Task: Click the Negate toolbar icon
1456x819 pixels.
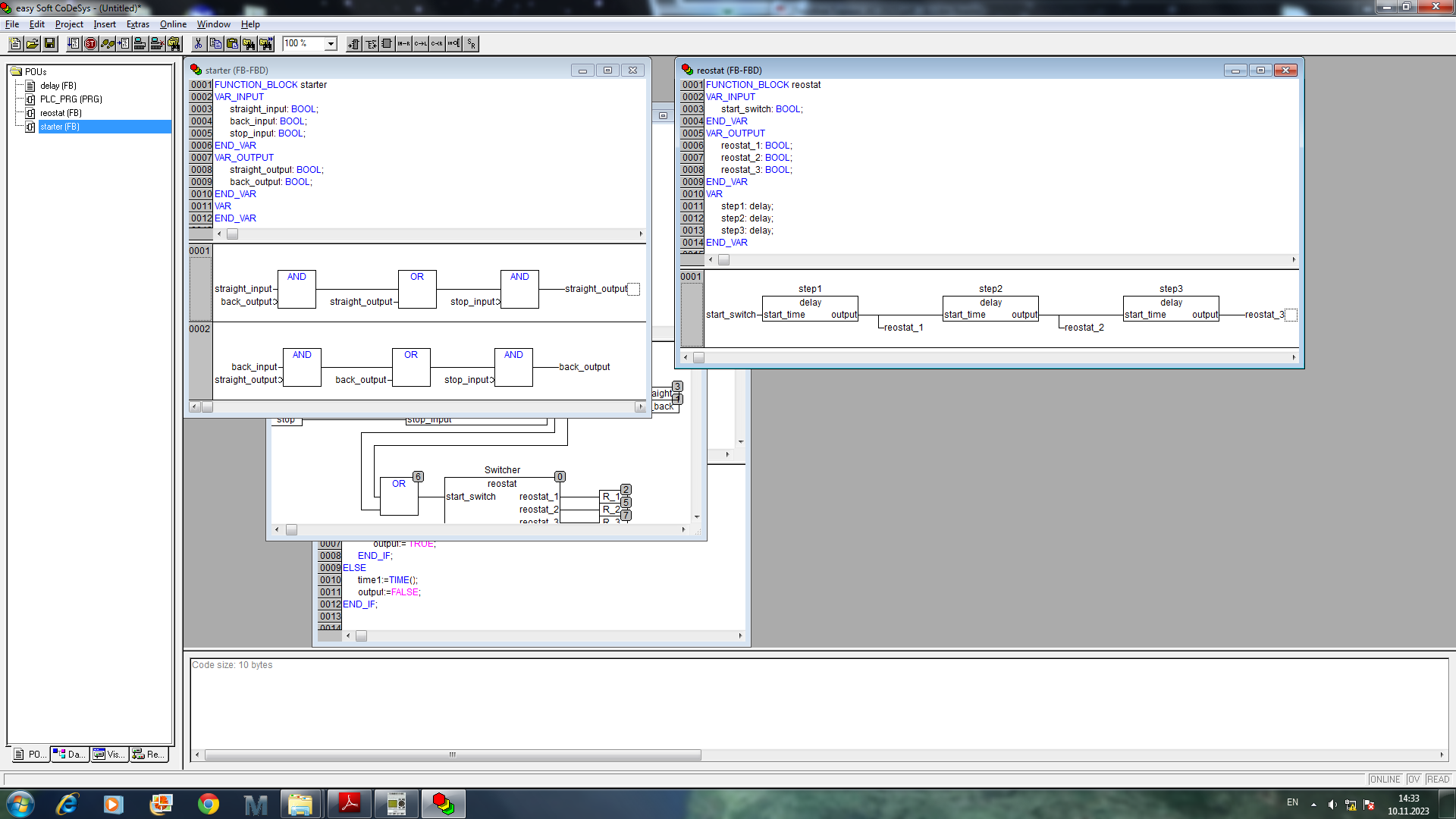Action: click(x=453, y=43)
